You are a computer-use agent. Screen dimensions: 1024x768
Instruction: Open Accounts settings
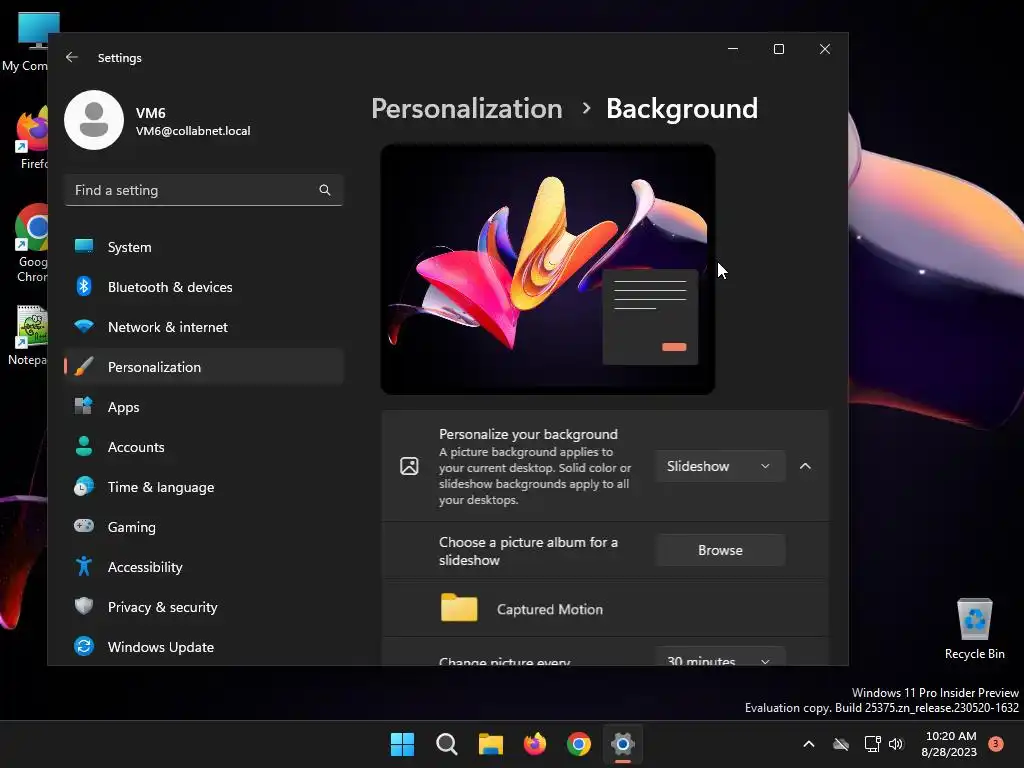(x=204, y=447)
